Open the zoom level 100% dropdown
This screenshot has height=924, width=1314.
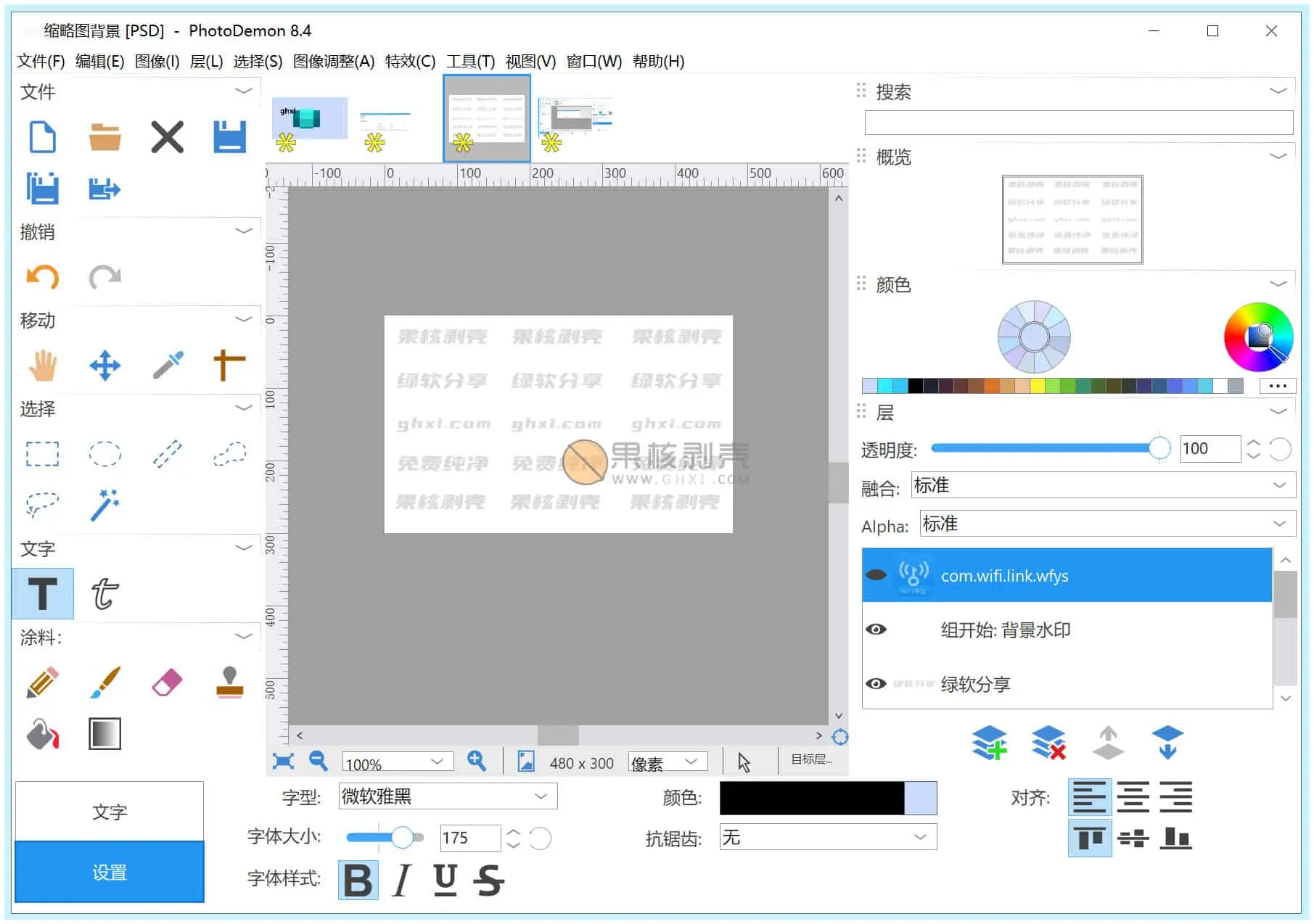pyautogui.click(x=398, y=762)
